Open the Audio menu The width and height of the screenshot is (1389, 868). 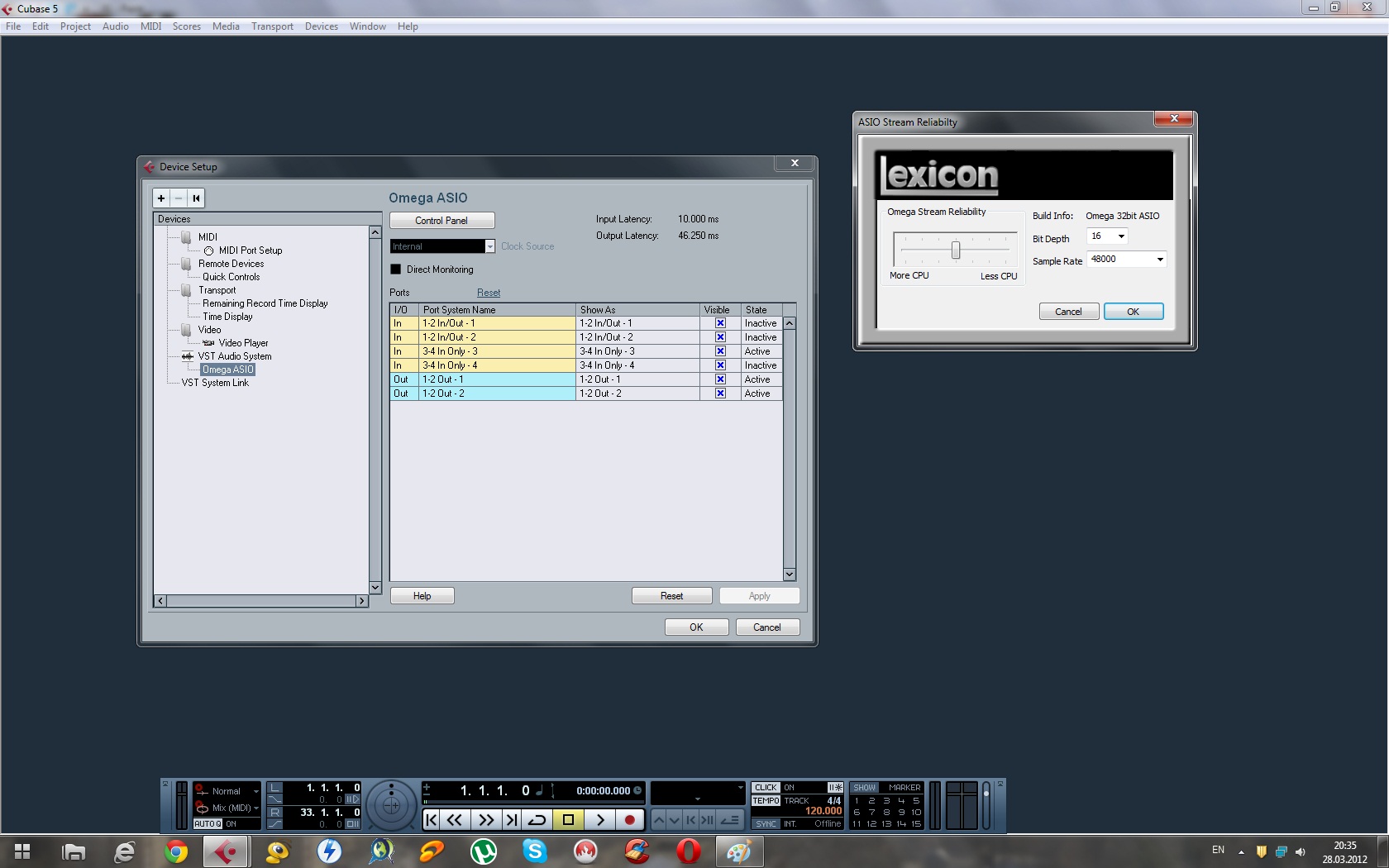click(116, 26)
